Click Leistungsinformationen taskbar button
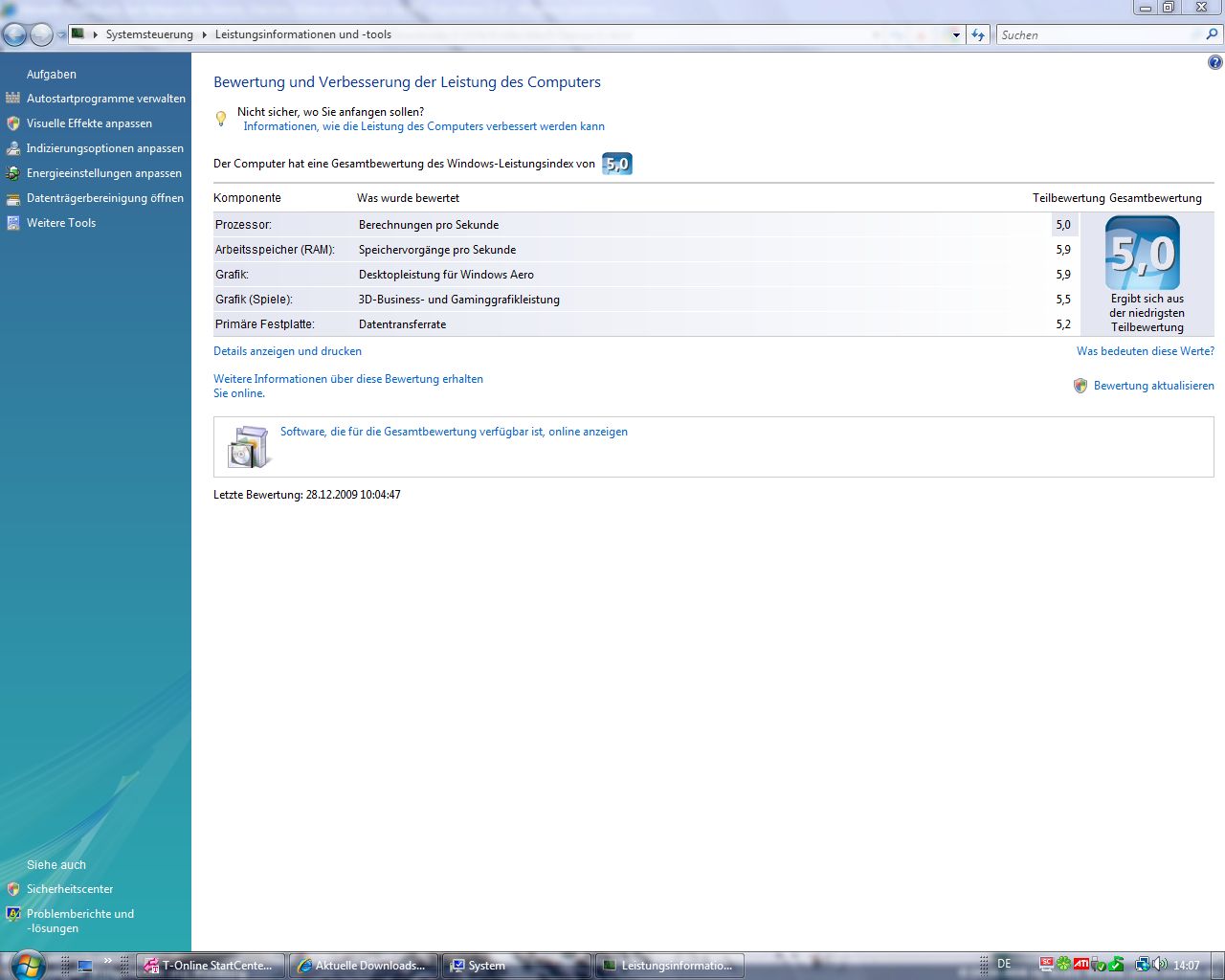 coord(670,966)
